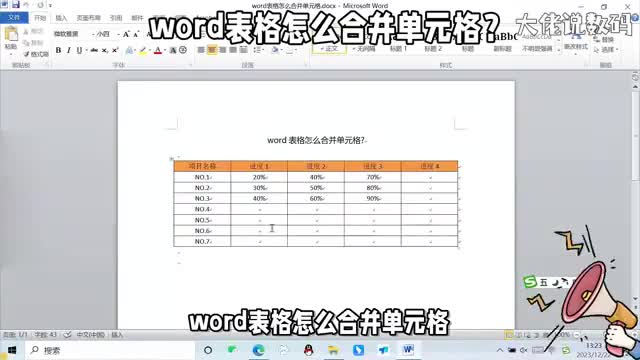Open the font name dropdown
640x360 pixels.
93,34
